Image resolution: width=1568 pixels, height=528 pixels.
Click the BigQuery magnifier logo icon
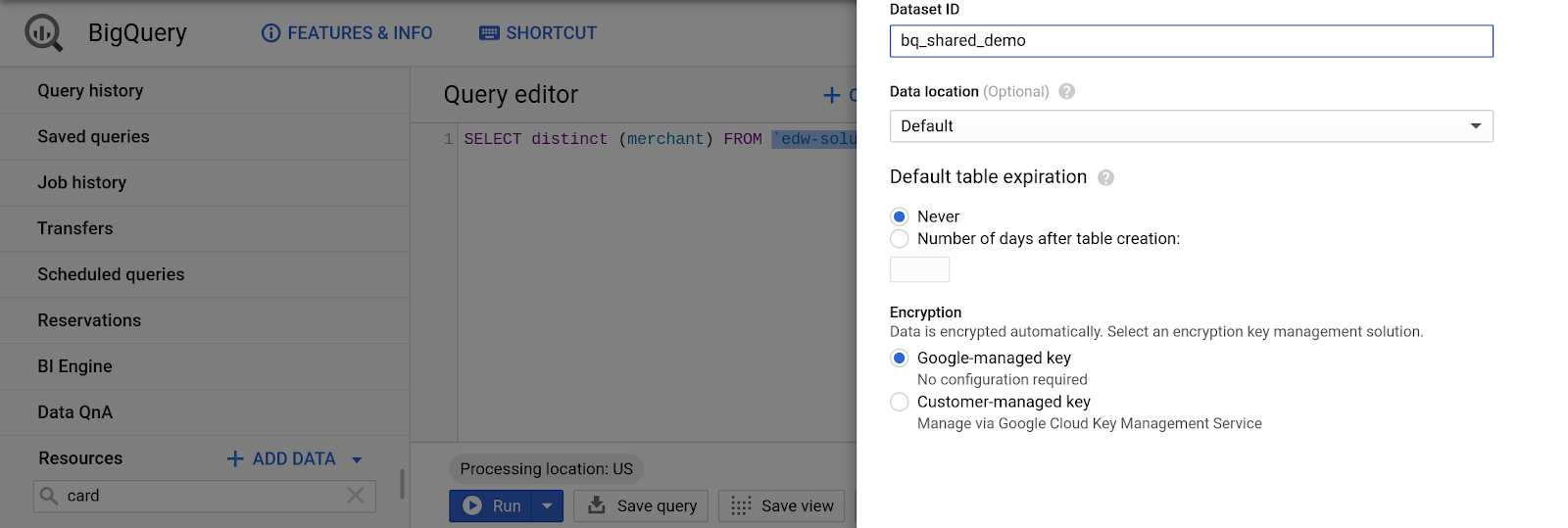click(43, 33)
